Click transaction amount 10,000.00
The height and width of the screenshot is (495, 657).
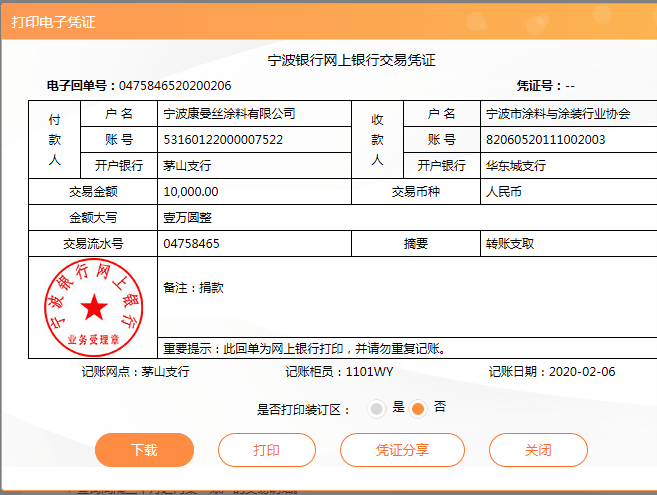191,192
